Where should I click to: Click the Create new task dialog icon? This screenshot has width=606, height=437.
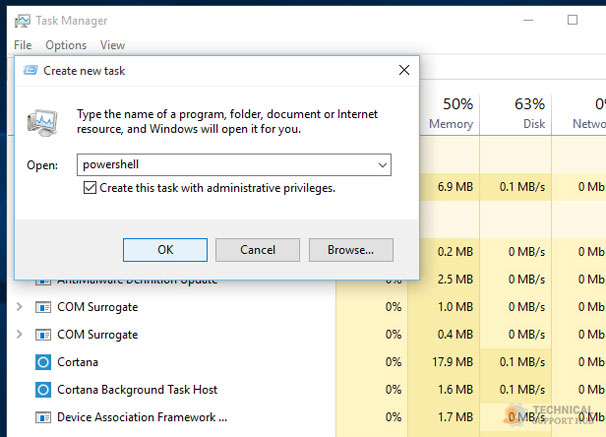(31, 70)
